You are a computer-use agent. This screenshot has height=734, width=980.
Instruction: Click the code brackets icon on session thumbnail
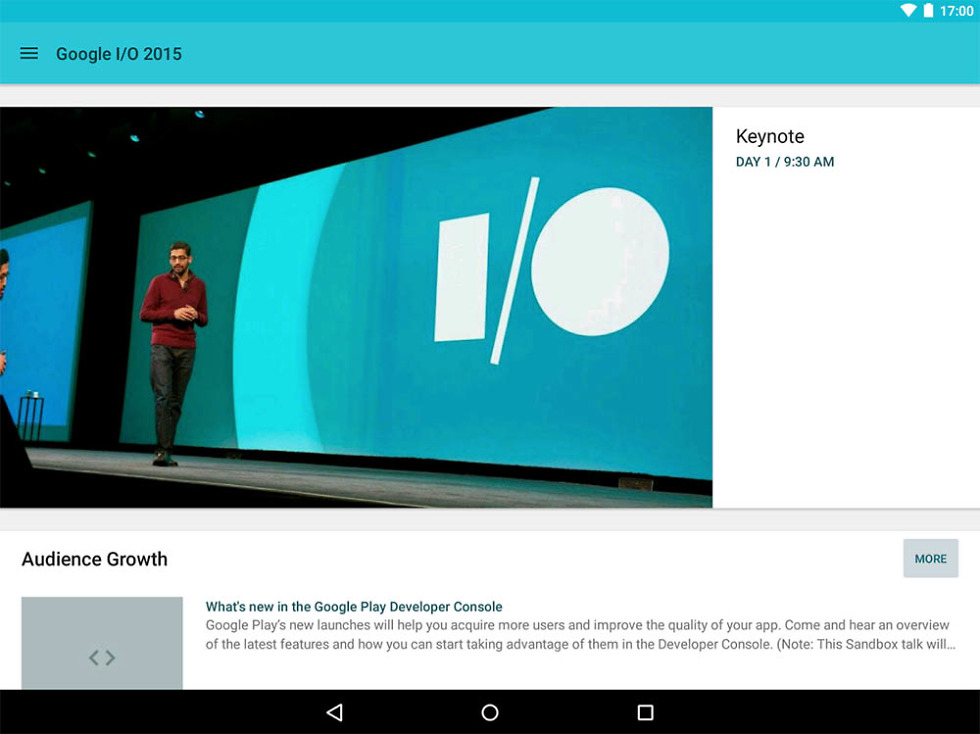(102, 657)
